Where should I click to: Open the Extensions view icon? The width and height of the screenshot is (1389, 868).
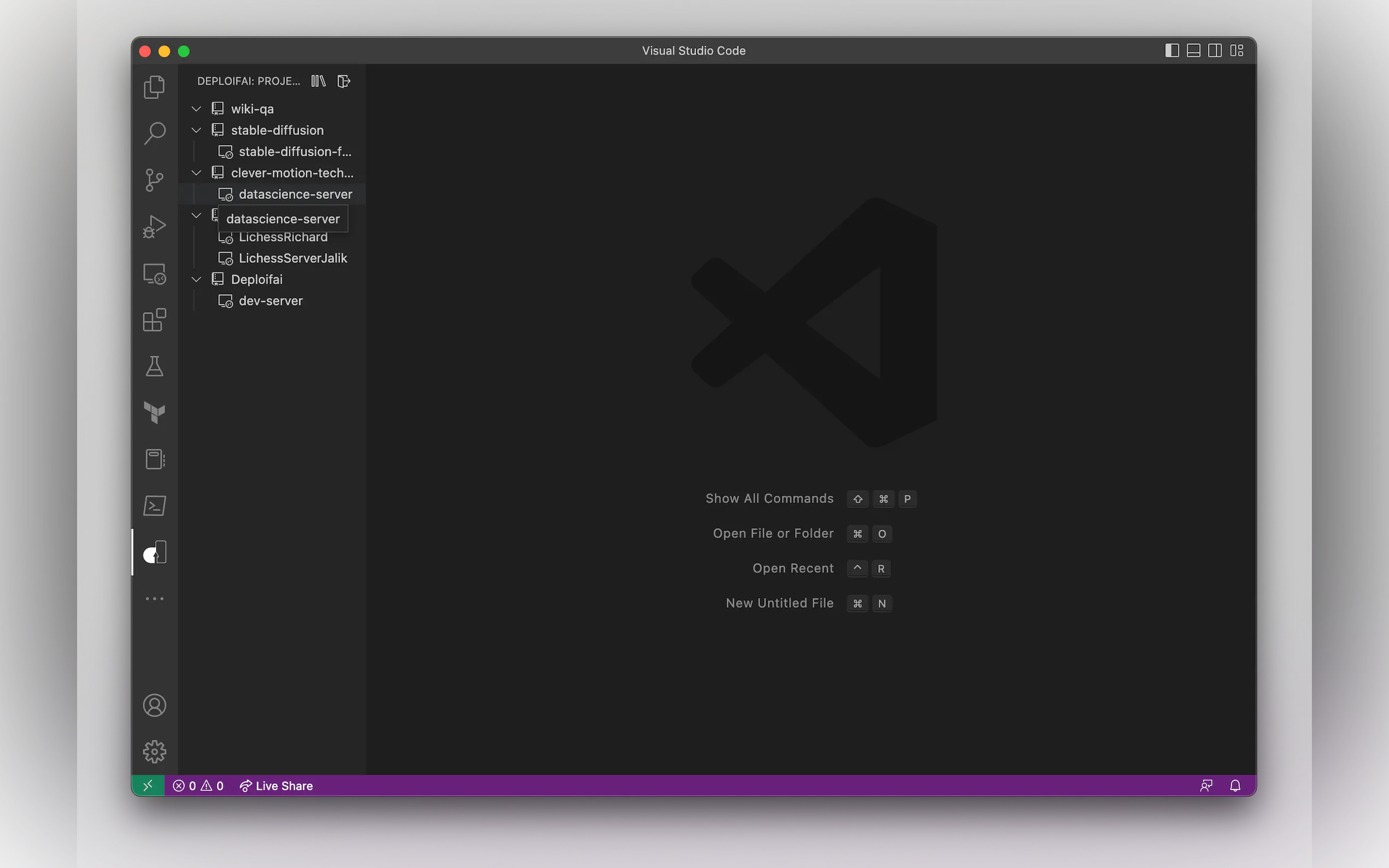(x=154, y=320)
